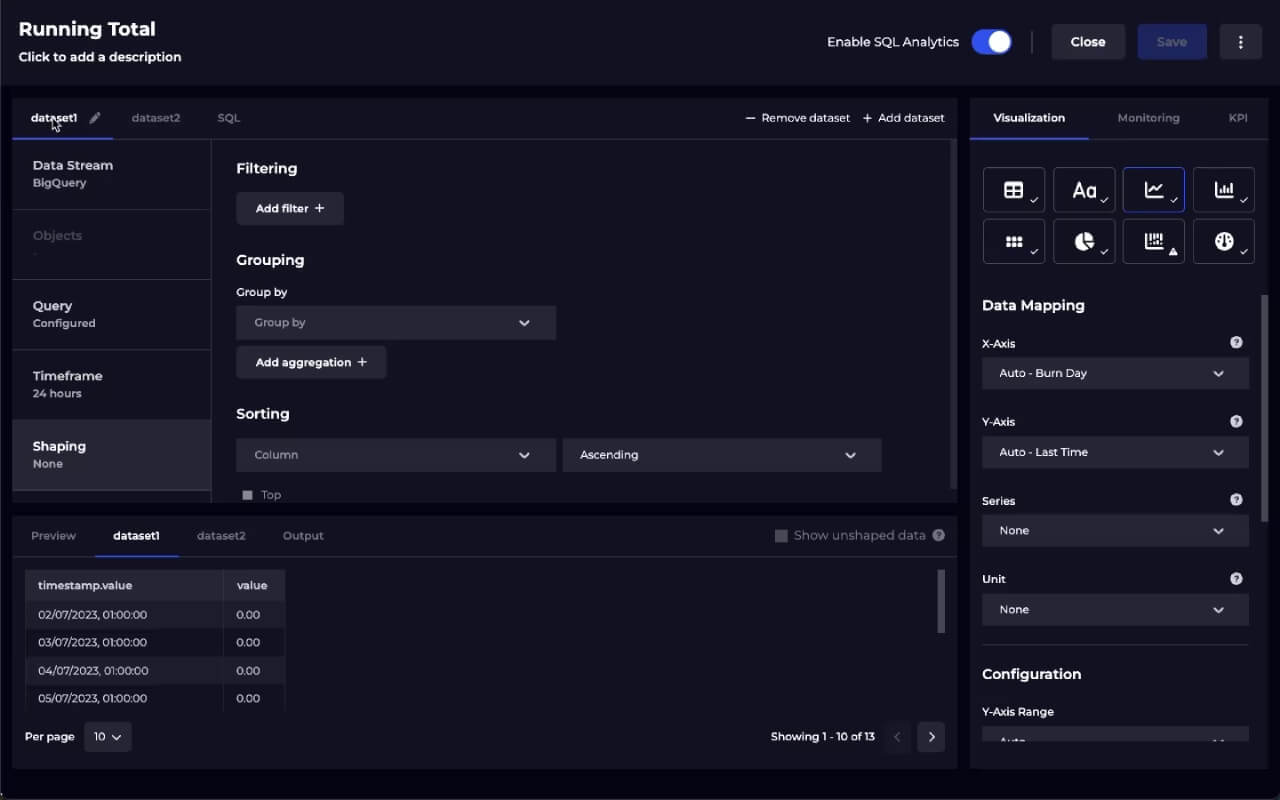This screenshot has width=1280, height=800.
Task: Select the gauge visualization icon
Action: [1224, 242]
